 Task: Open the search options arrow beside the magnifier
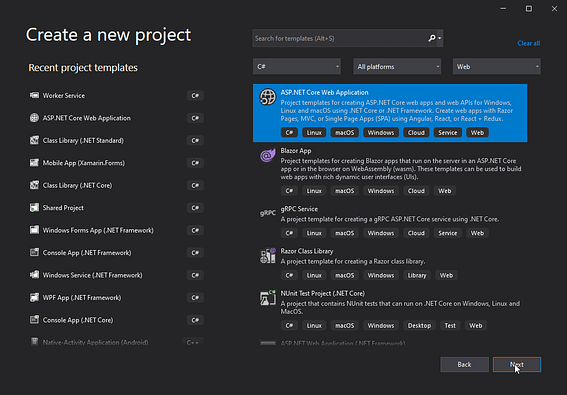point(440,38)
